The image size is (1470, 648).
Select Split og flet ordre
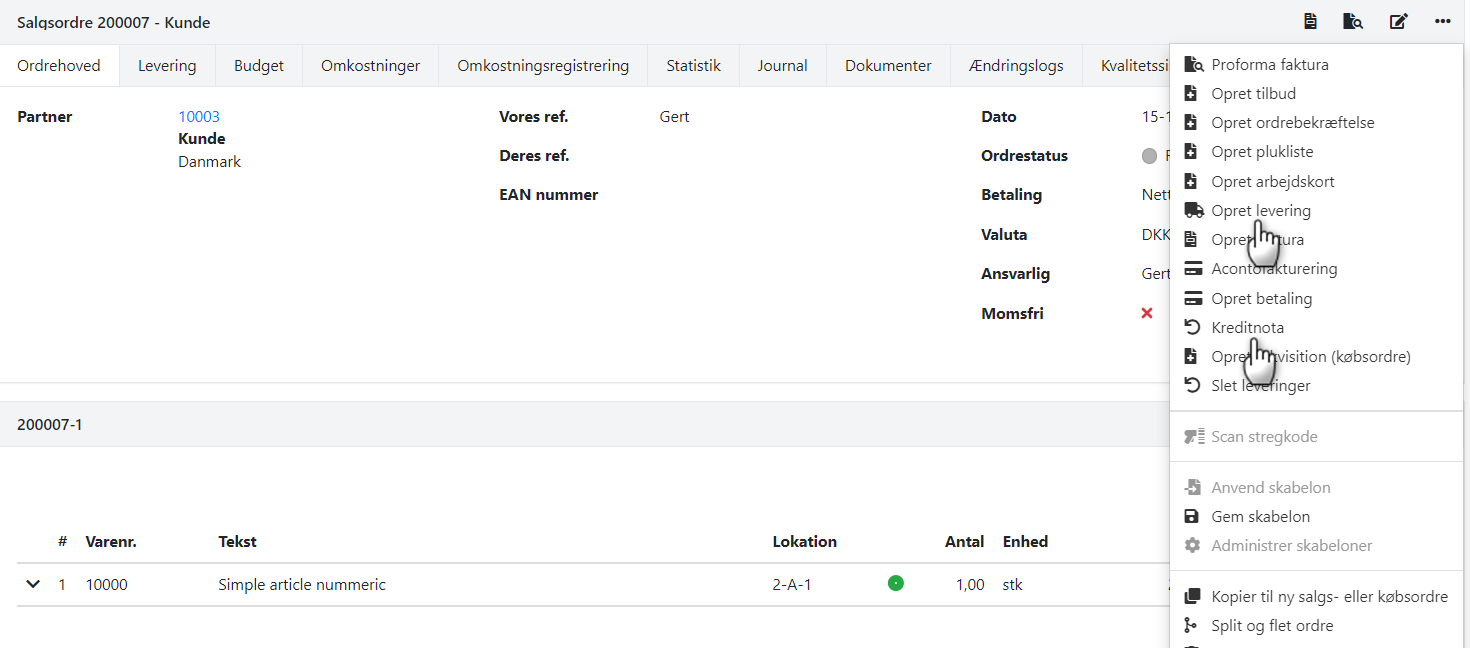pos(1272,626)
